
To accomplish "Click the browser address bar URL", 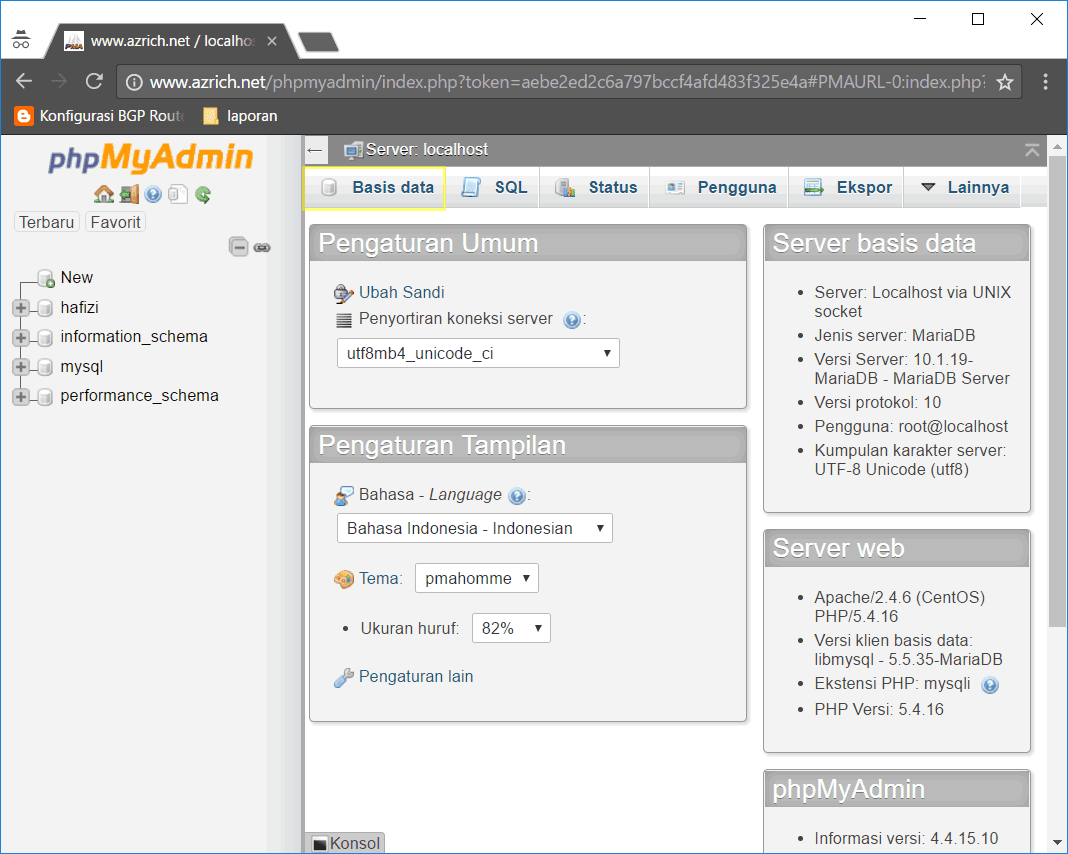I will [x=567, y=82].
